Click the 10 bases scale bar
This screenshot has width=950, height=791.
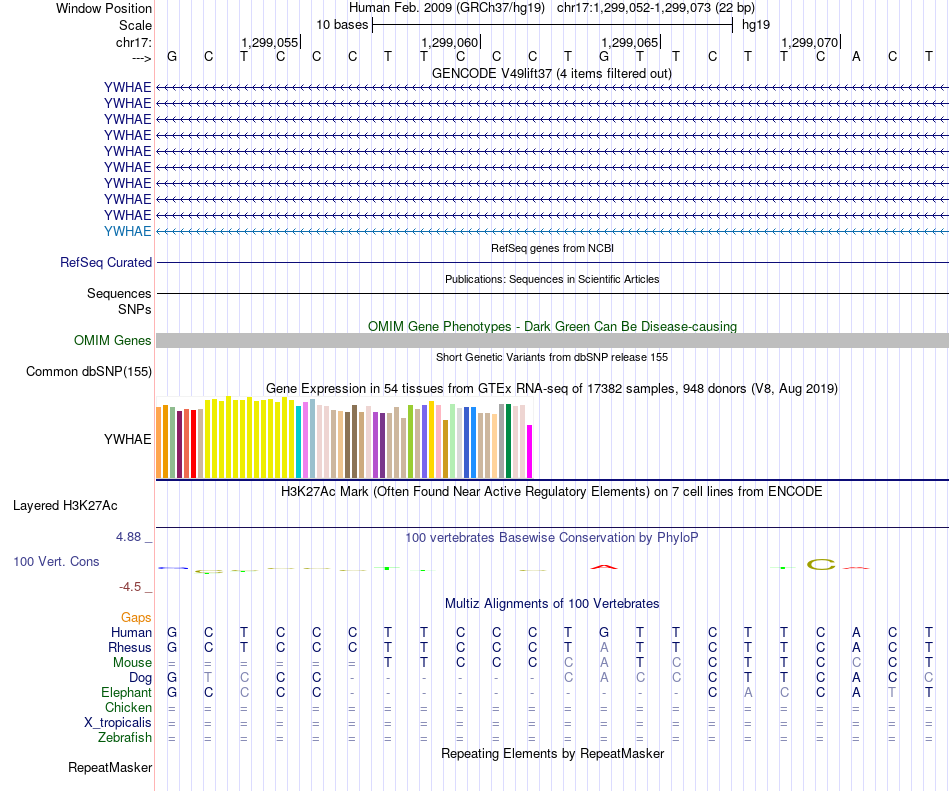click(x=553, y=25)
